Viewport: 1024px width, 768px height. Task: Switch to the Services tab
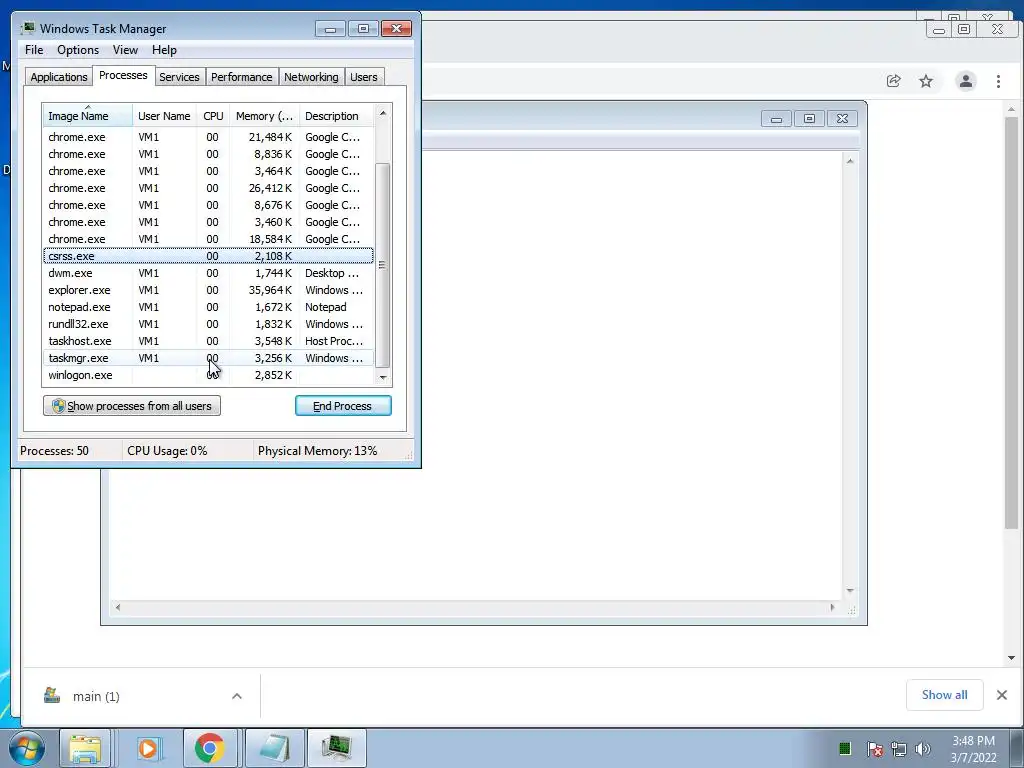(x=180, y=77)
